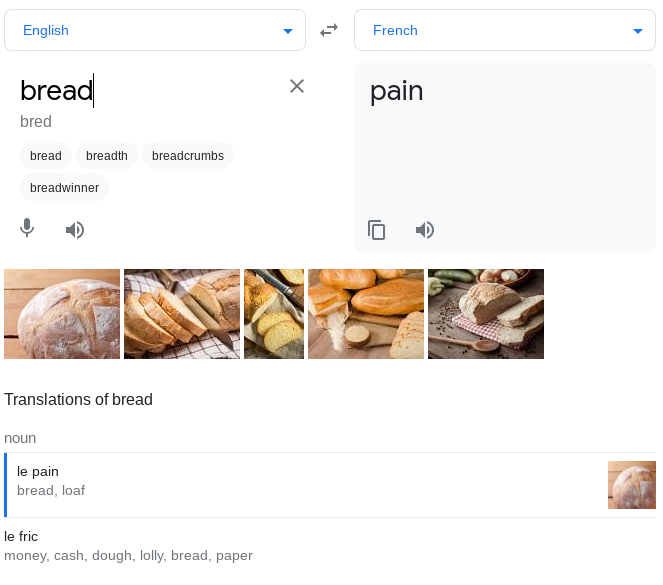Listen to the English source text

[75, 230]
